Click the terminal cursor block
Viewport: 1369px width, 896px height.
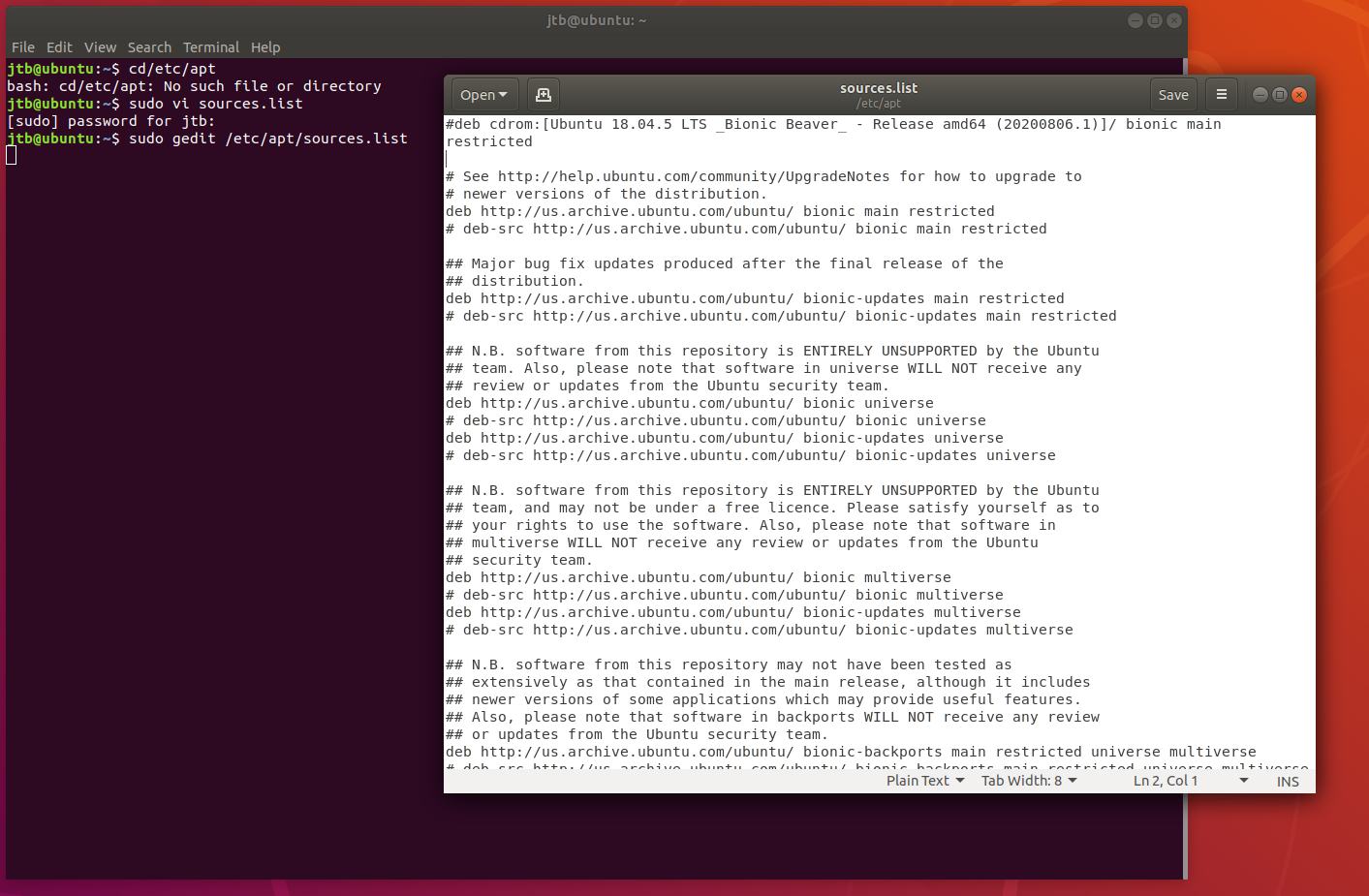(12, 156)
